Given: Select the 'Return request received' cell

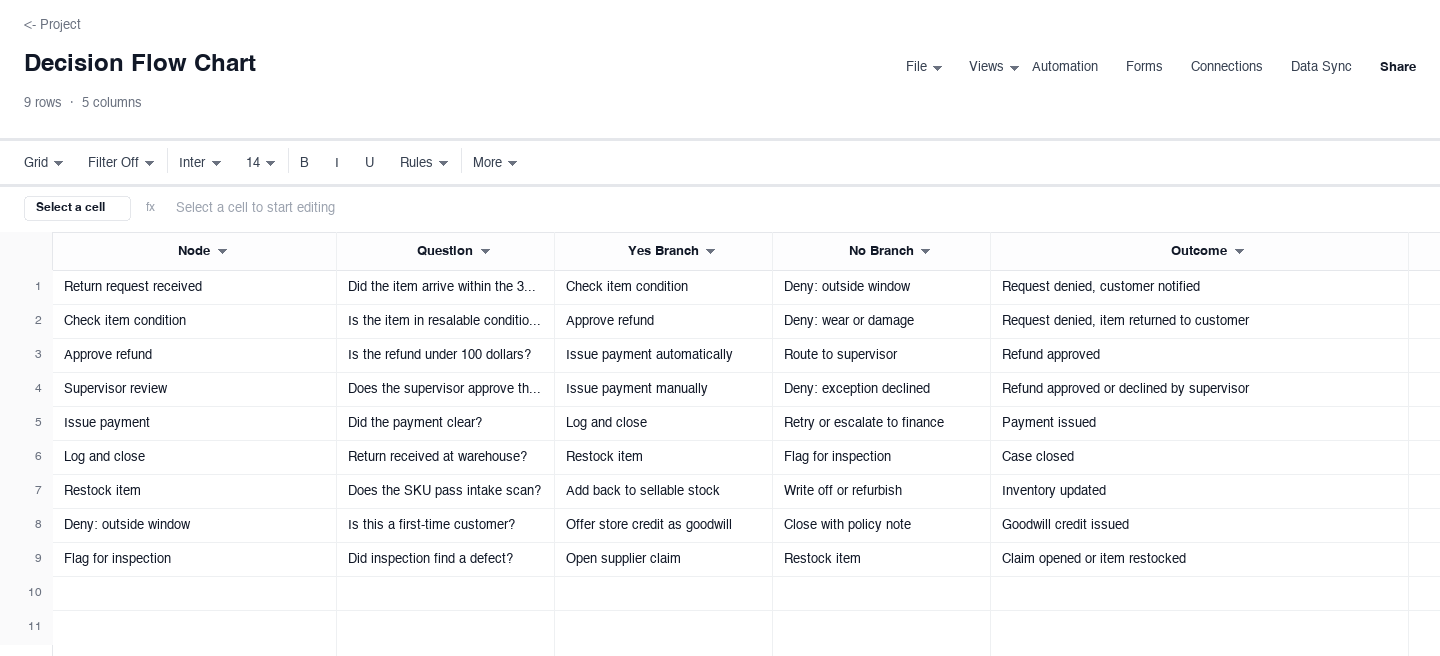Looking at the screenshot, I should (194, 287).
